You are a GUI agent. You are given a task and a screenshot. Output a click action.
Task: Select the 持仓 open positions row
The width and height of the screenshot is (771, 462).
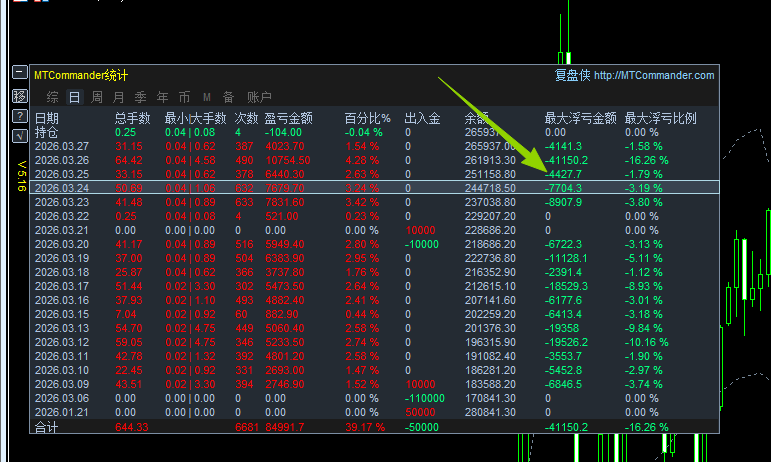tap(374, 132)
